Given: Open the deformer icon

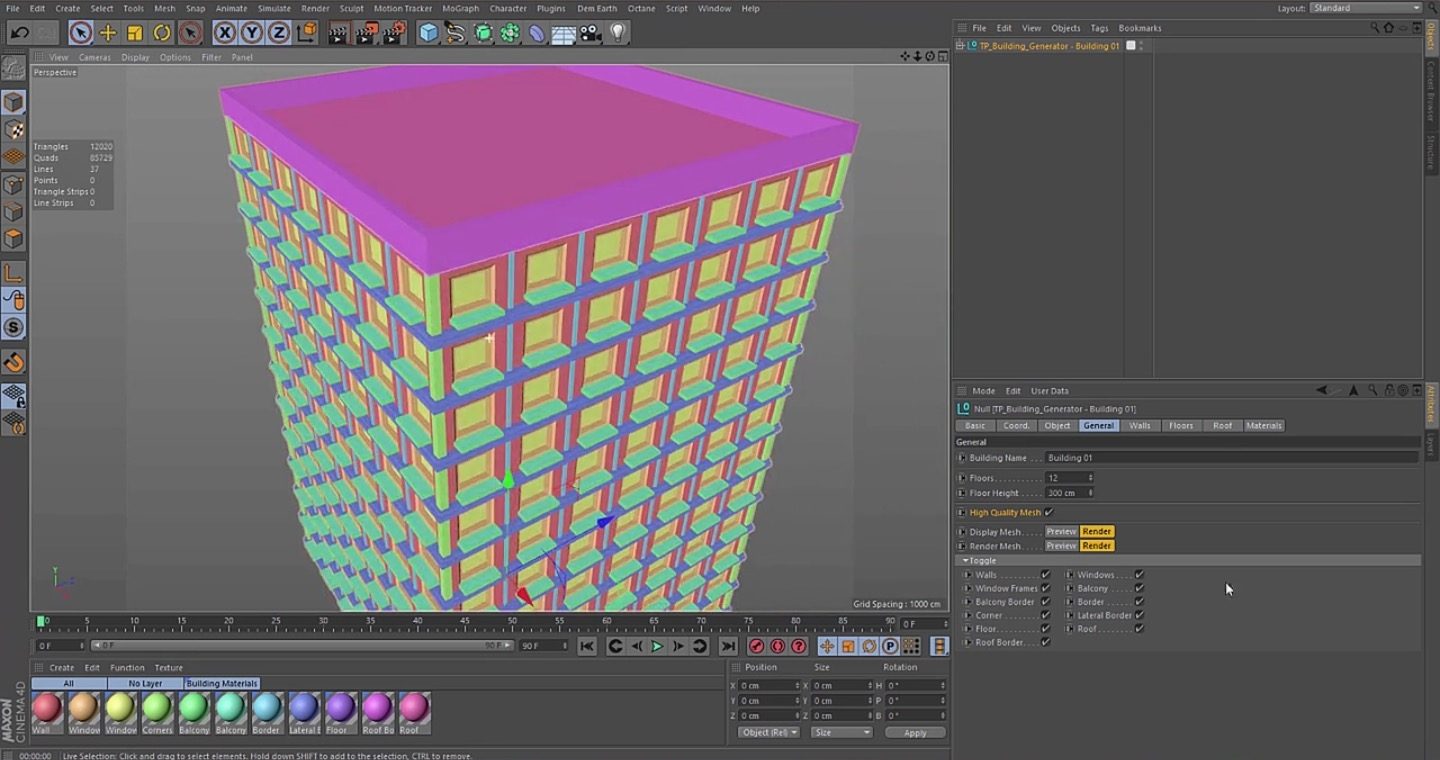Looking at the screenshot, I should coord(537,33).
